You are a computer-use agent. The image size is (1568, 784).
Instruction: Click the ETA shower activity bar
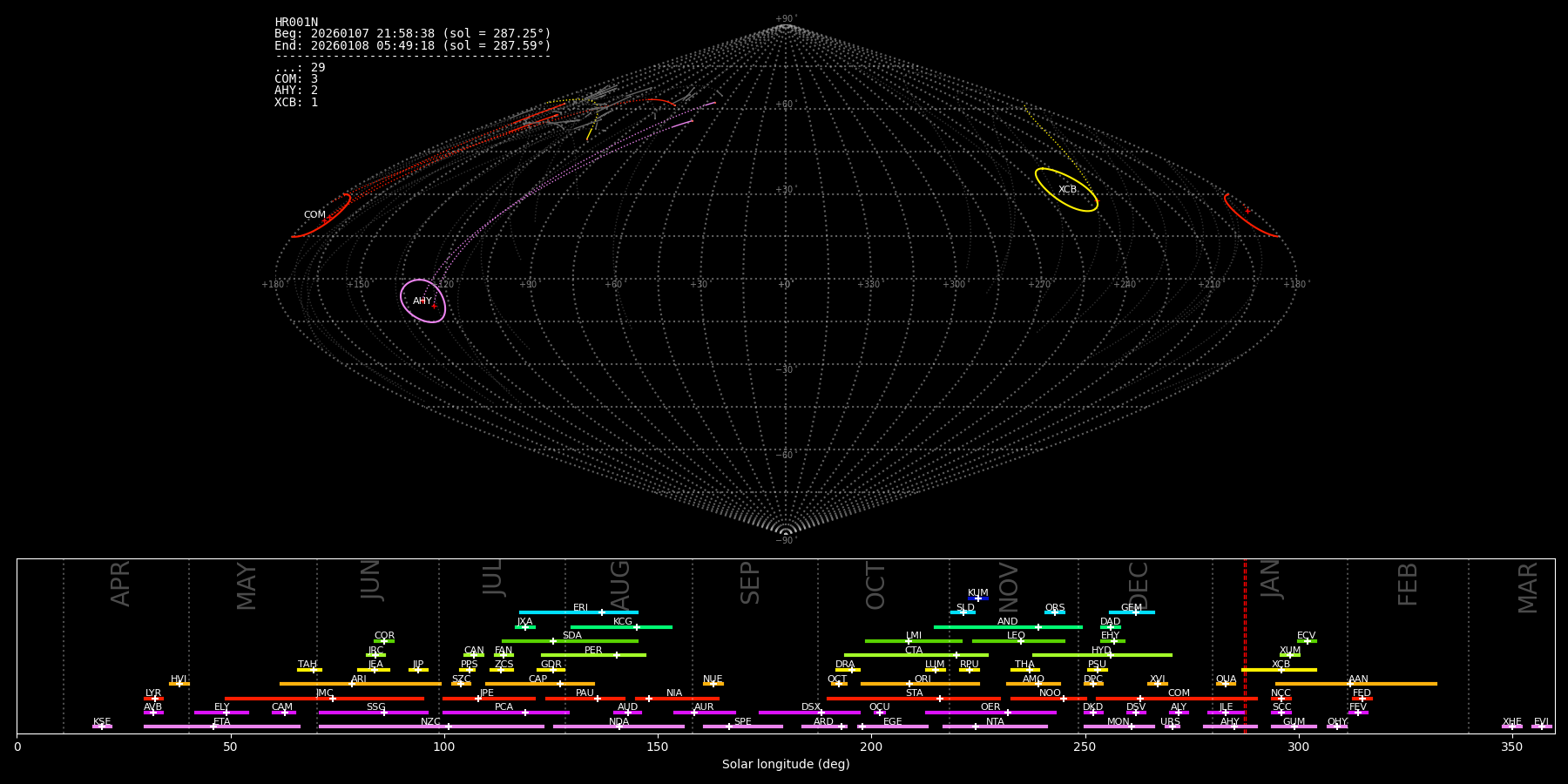tap(222, 727)
